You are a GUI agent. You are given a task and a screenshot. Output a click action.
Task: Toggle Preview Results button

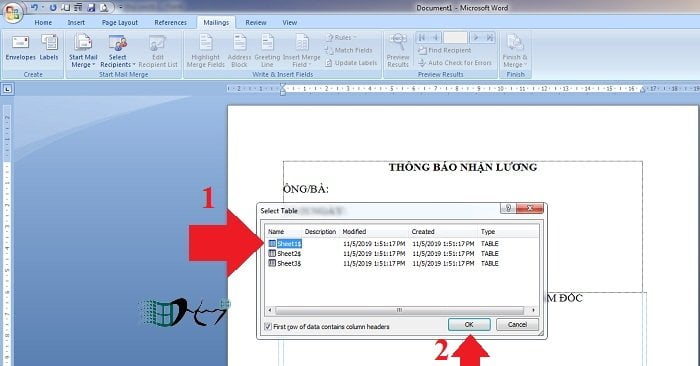pos(398,51)
